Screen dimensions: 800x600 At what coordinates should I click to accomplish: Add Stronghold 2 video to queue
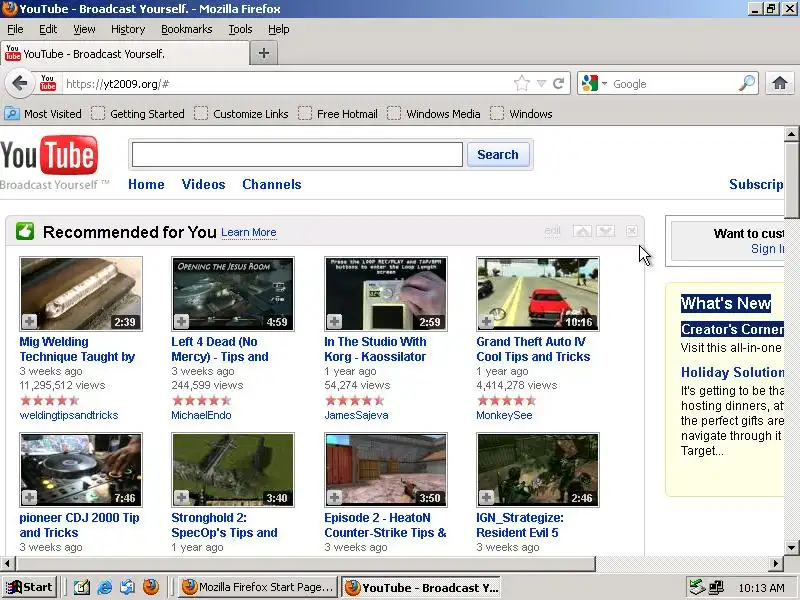click(181, 497)
